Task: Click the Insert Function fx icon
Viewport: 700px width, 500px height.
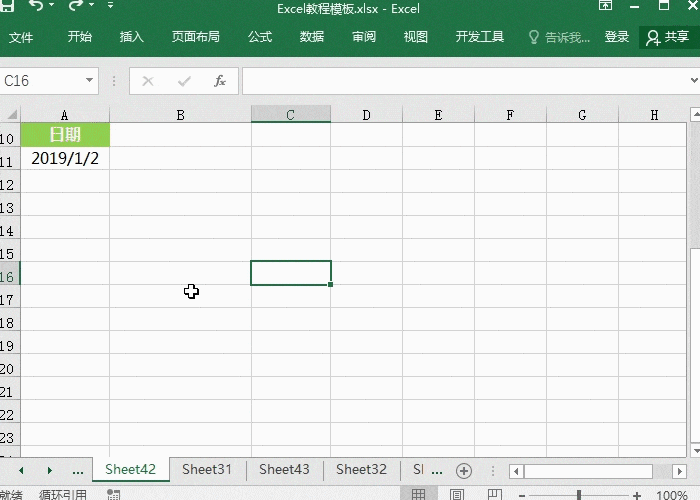Action: point(219,81)
